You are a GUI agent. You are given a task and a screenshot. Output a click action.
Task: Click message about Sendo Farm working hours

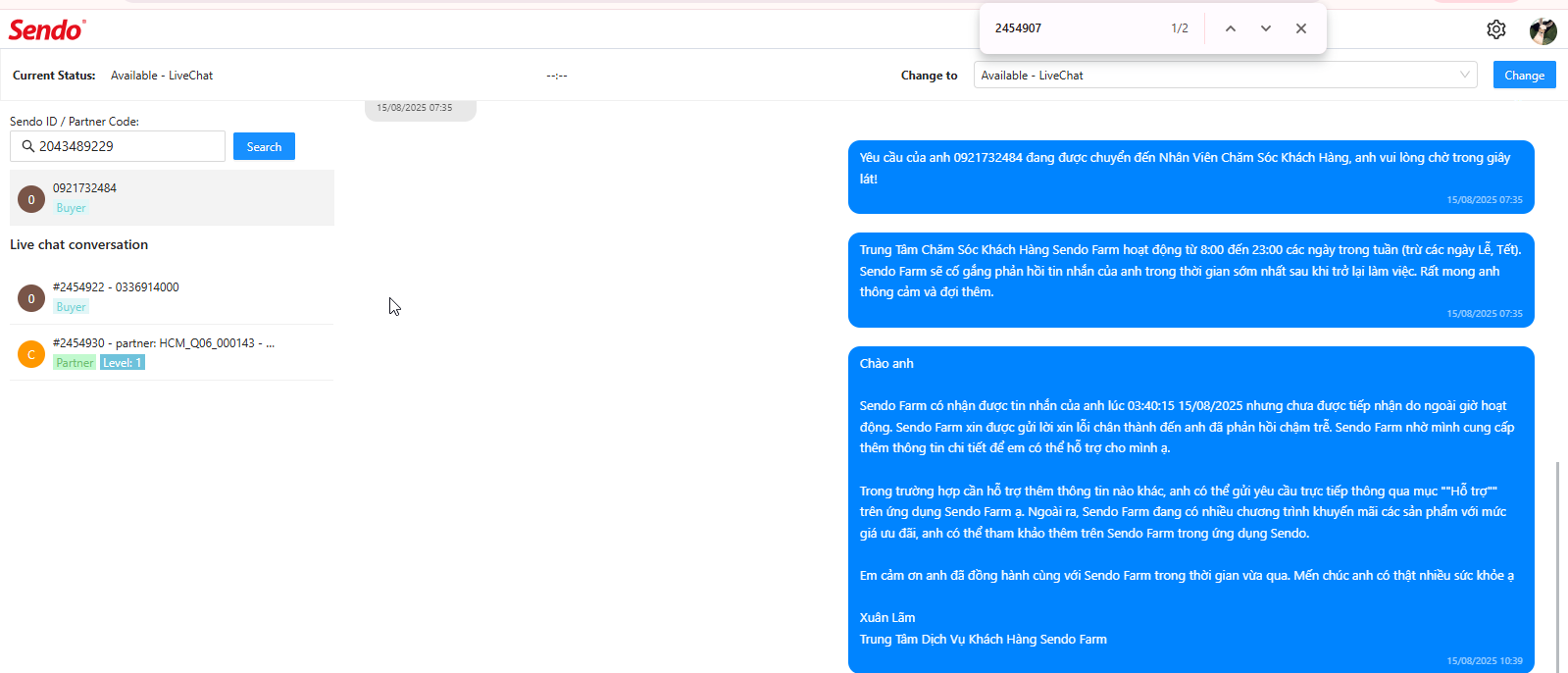point(1190,280)
